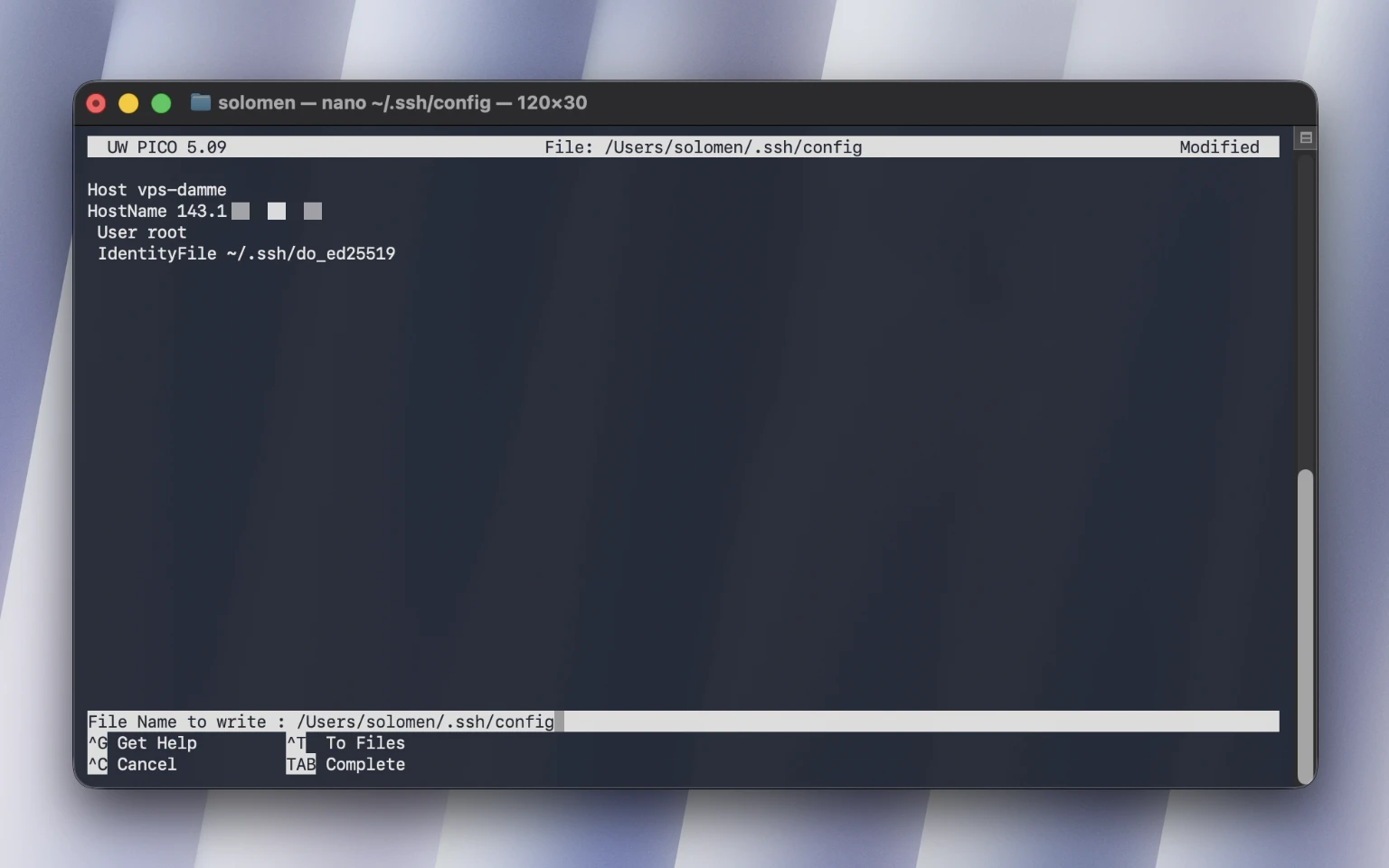This screenshot has height=868, width=1389.
Task: Minimize the terminal with yellow button
Action: click(x=128, y=103)
